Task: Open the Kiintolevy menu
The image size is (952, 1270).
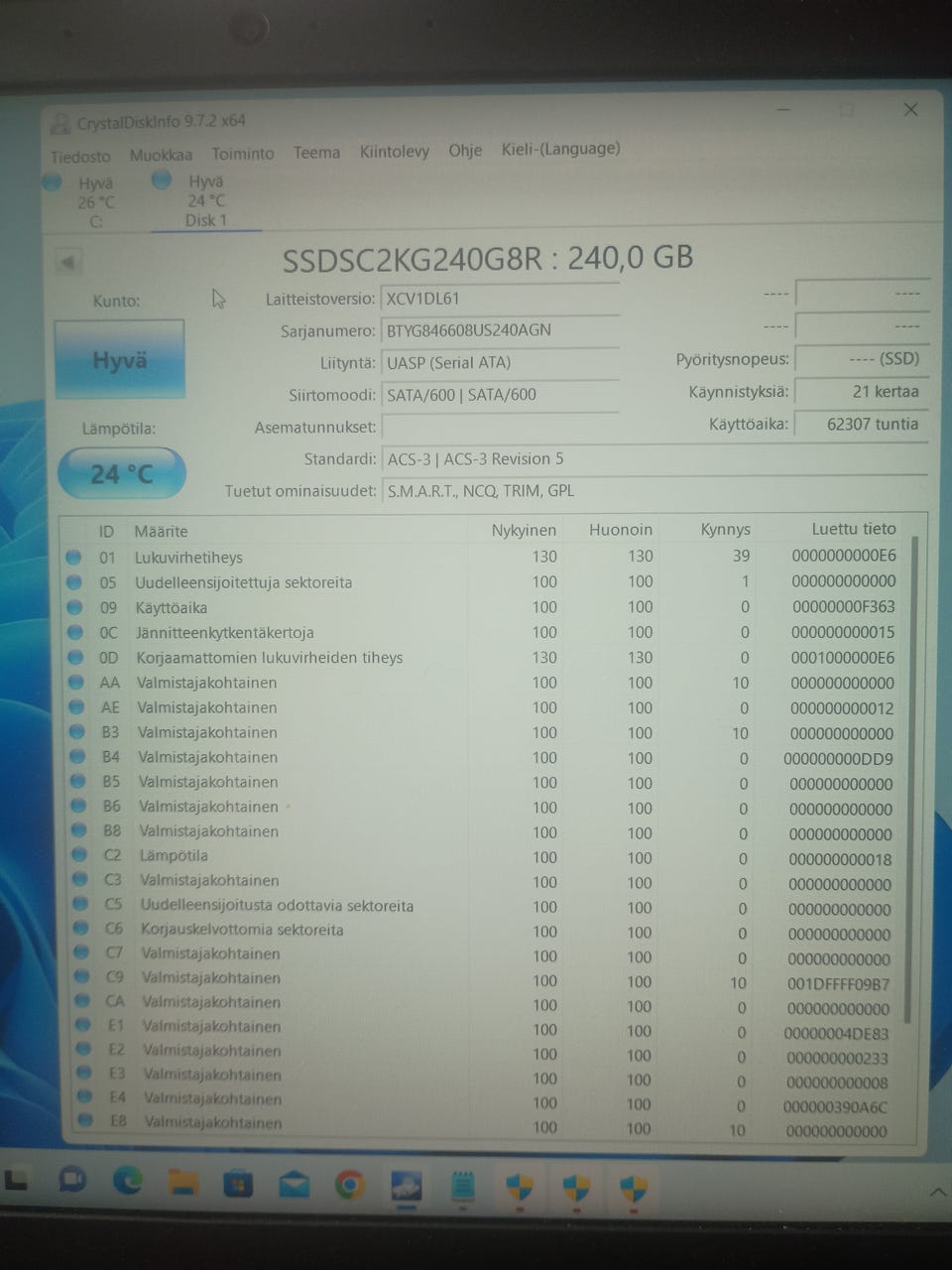Action: point(395,151)
